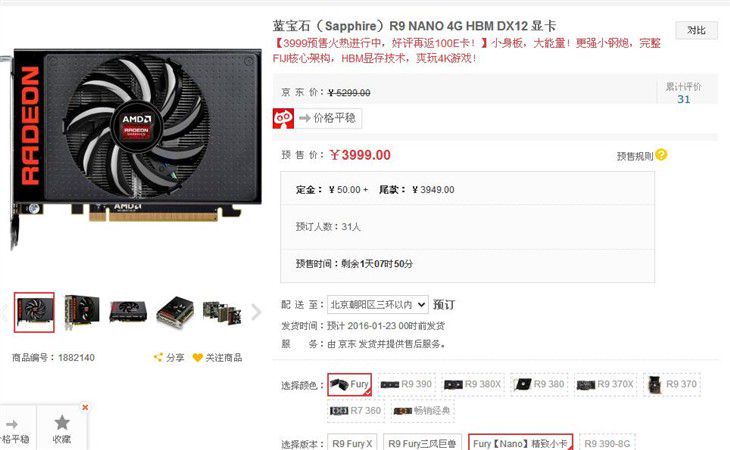Click the next-thumbnails arrow chevron

point(256,312)
